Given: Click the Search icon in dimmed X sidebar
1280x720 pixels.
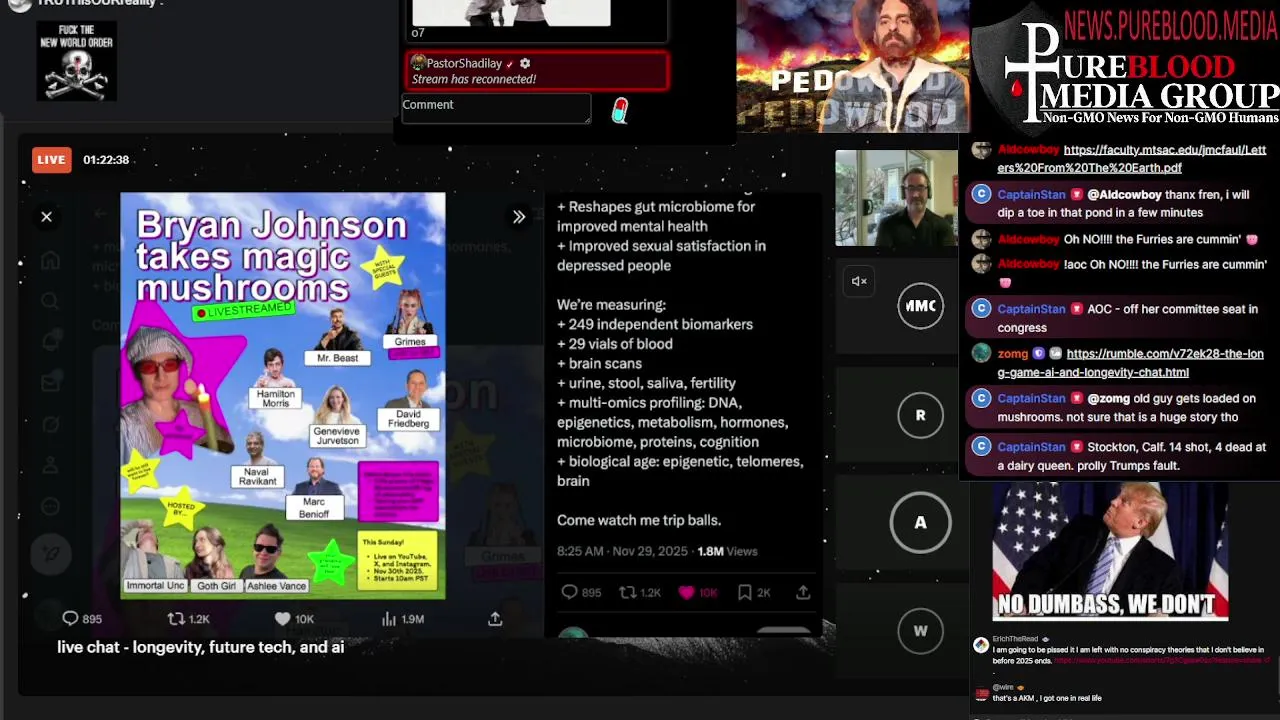Looking at the screenshot, I should click(51, 301).
